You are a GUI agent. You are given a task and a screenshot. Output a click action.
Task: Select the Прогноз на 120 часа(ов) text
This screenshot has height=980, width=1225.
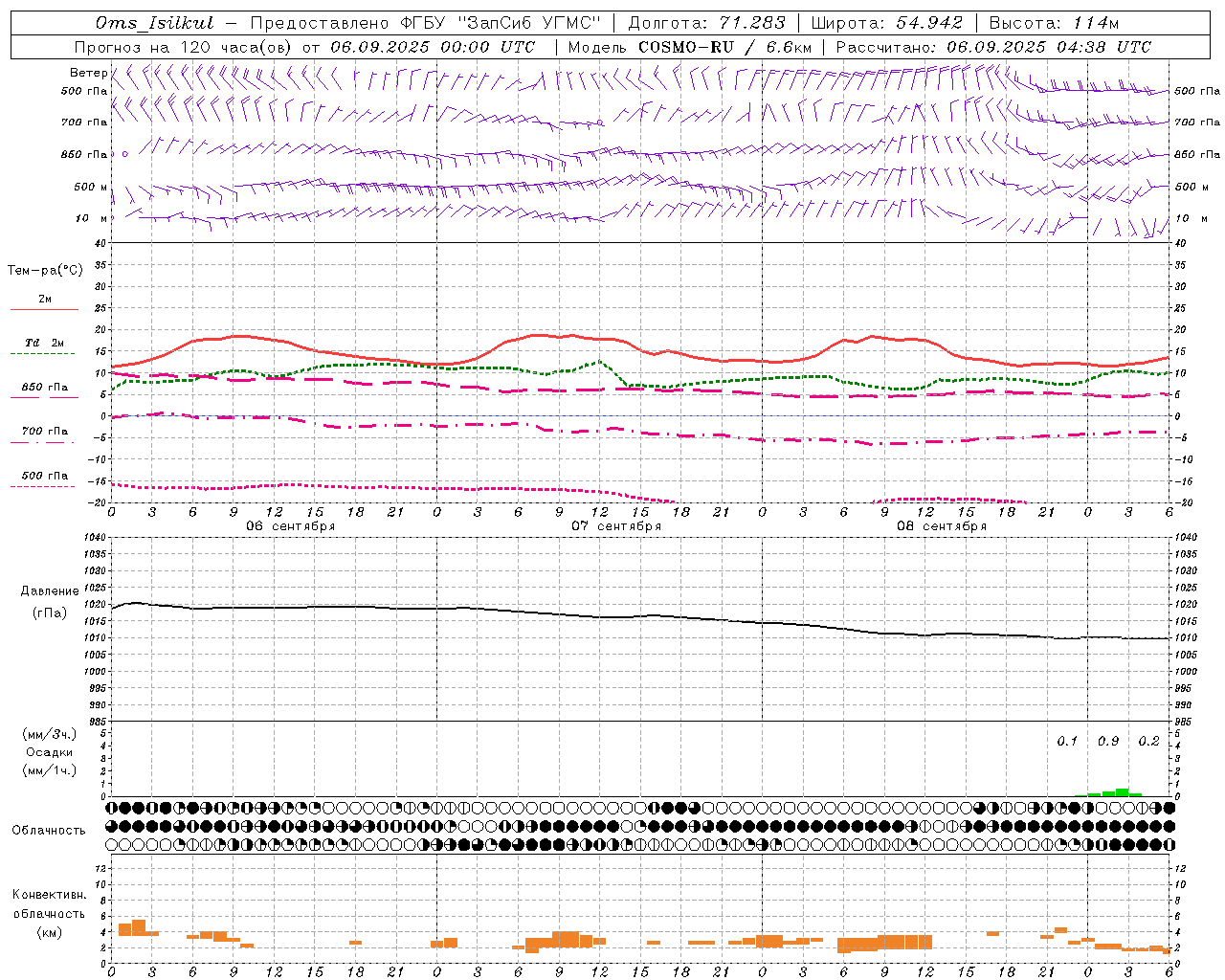coord(184,47)
